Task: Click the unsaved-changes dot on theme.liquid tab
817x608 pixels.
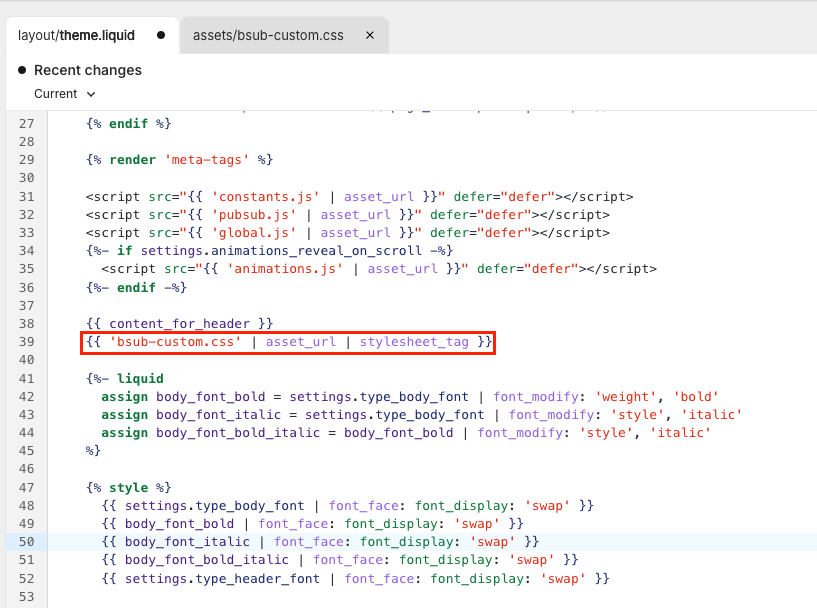Action: (x=161, y=35)
